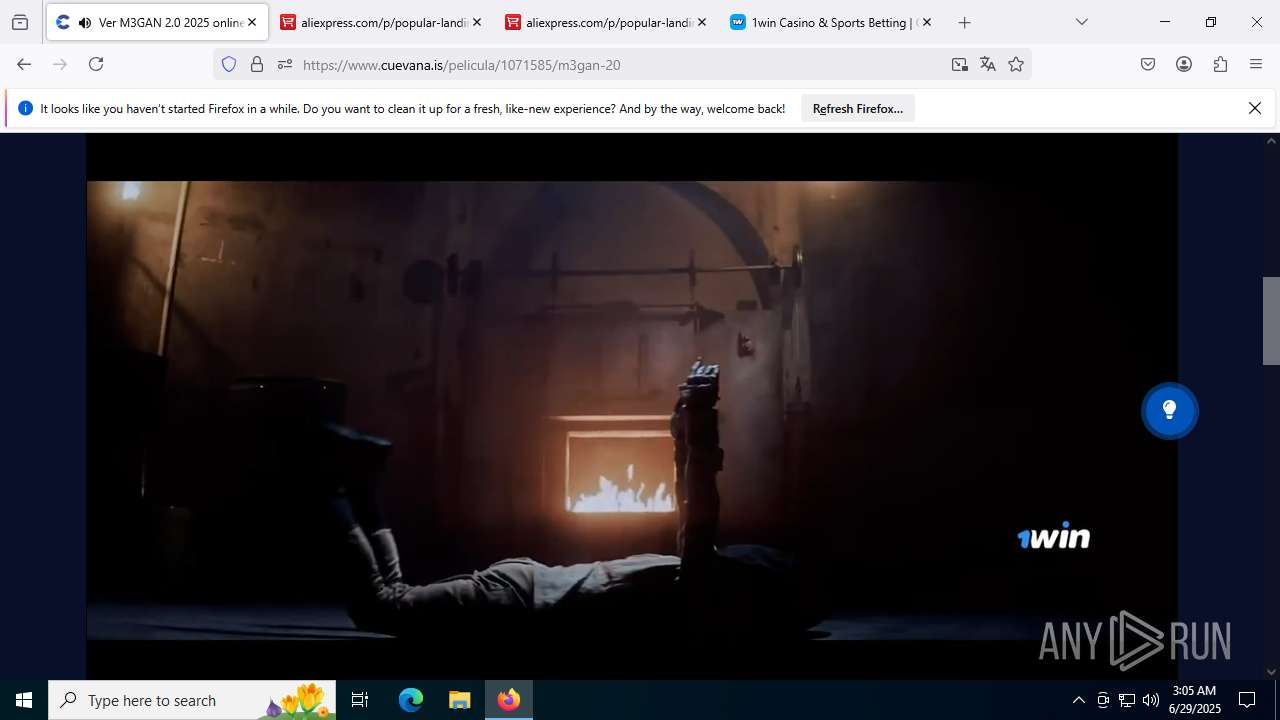Click Firefox taskbar icon
Image resolution: width=1280 pixels, height=720 pixels.
click(x=509, y=700)
